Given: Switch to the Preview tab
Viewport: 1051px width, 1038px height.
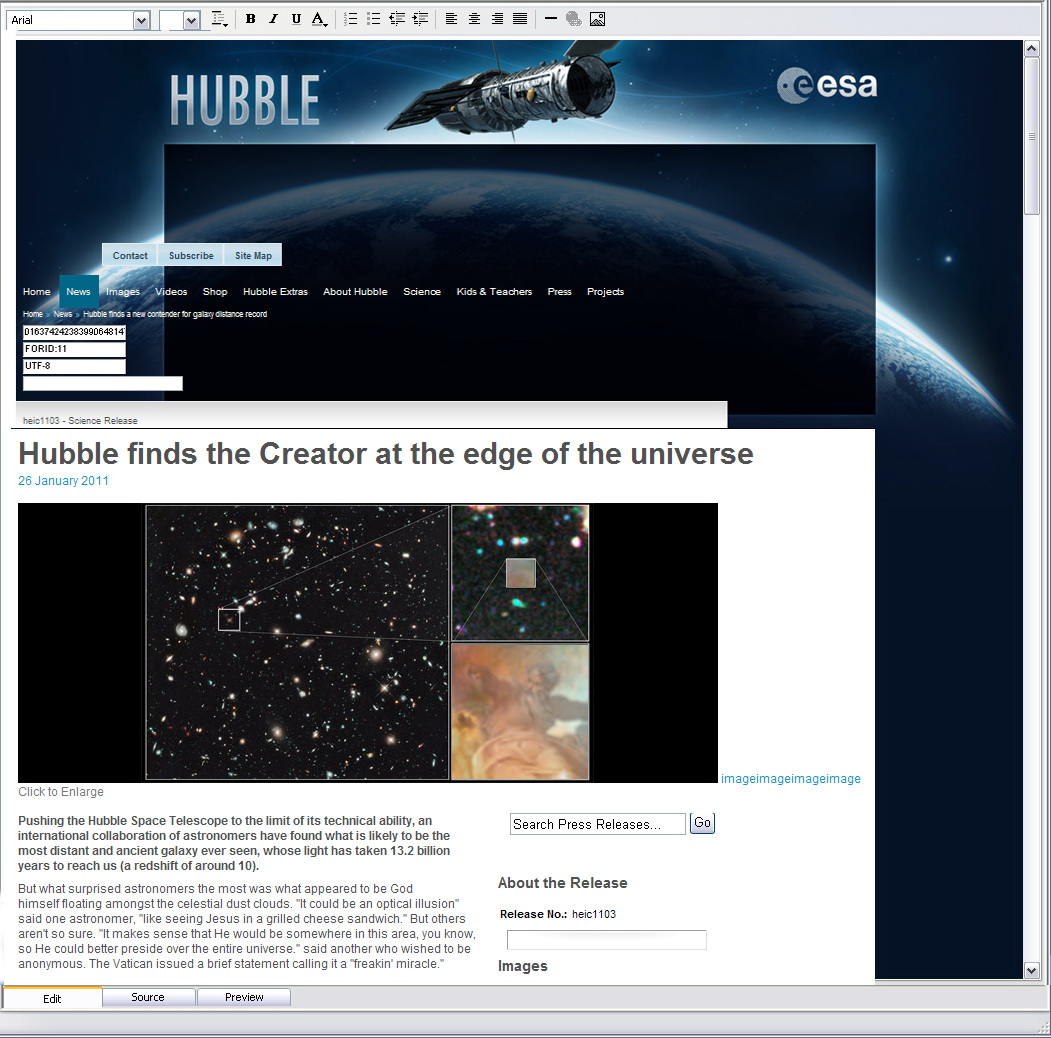Looking at the screenshot, I should pyautogui.click(x=244, y=997).
